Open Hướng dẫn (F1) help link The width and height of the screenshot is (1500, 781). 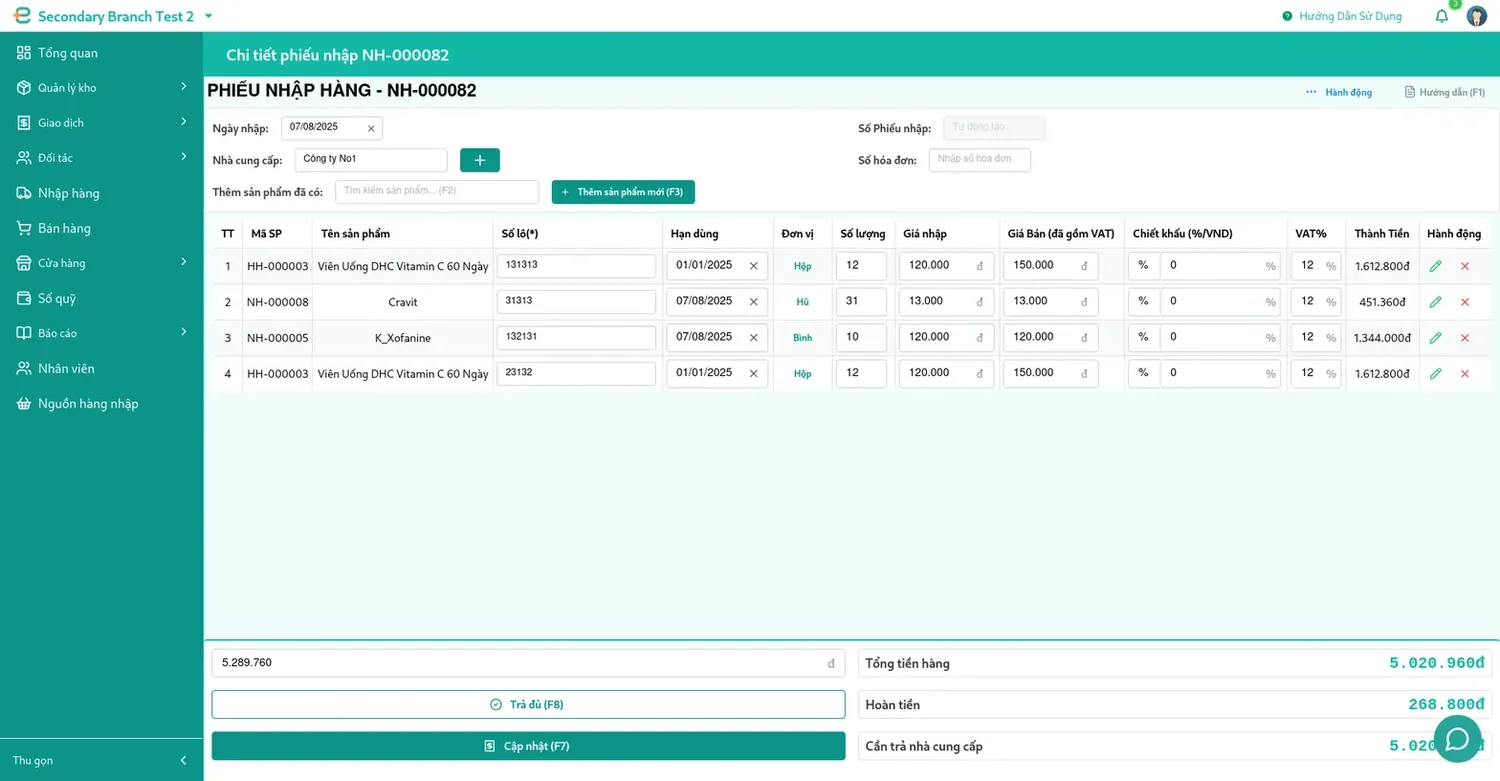(x=1445, y=92)
